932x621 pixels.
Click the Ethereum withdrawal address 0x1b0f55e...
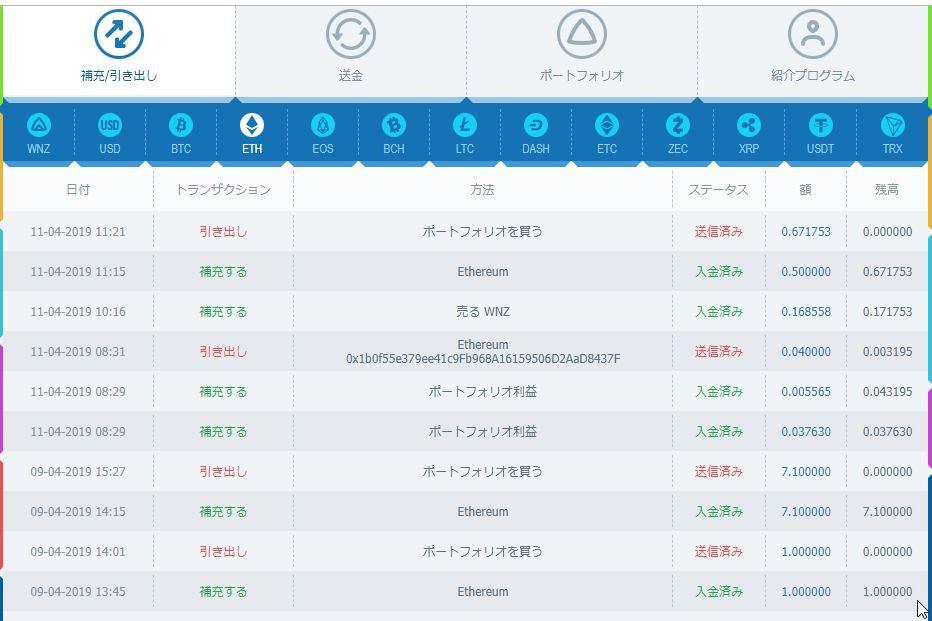pos(483,358)
